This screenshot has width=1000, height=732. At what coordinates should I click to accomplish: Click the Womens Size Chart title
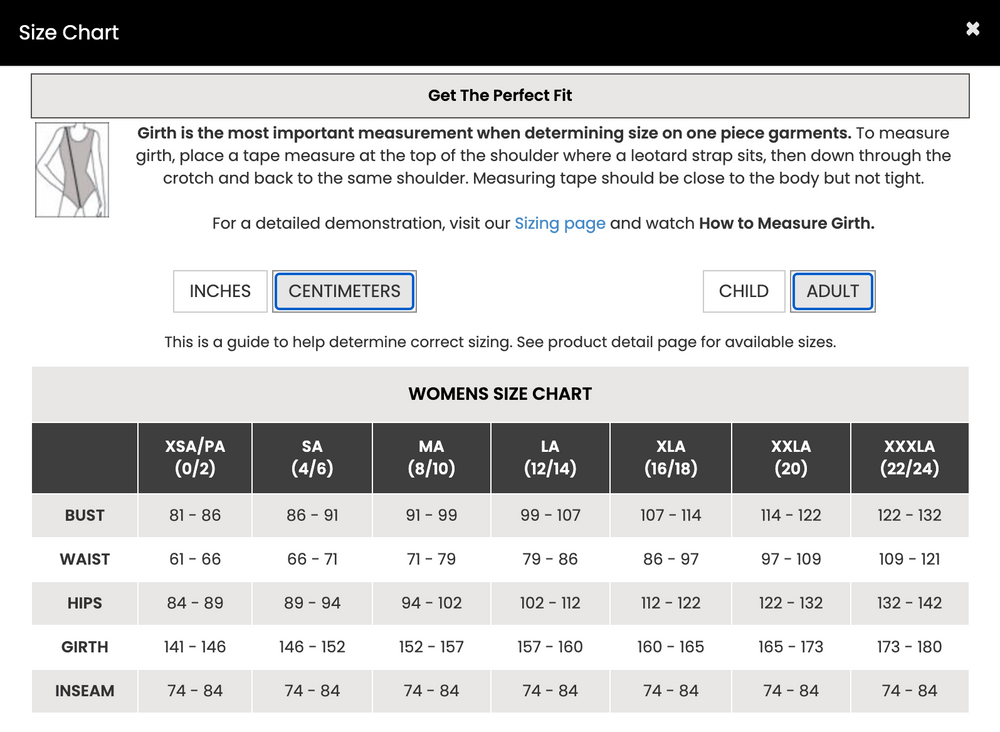pyautogui.click(x=500, y=394)
